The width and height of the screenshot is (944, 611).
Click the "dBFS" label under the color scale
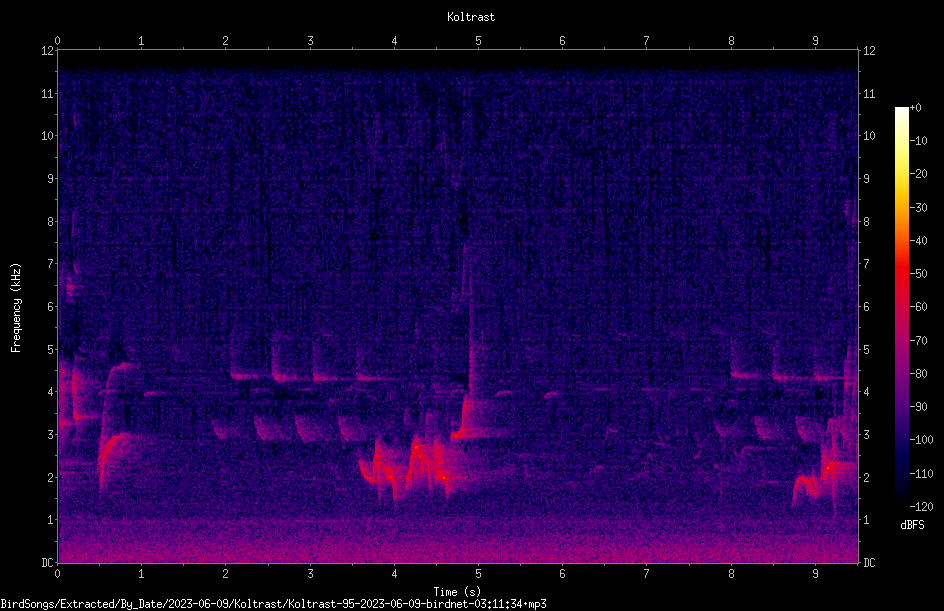[x=912, y=525]
